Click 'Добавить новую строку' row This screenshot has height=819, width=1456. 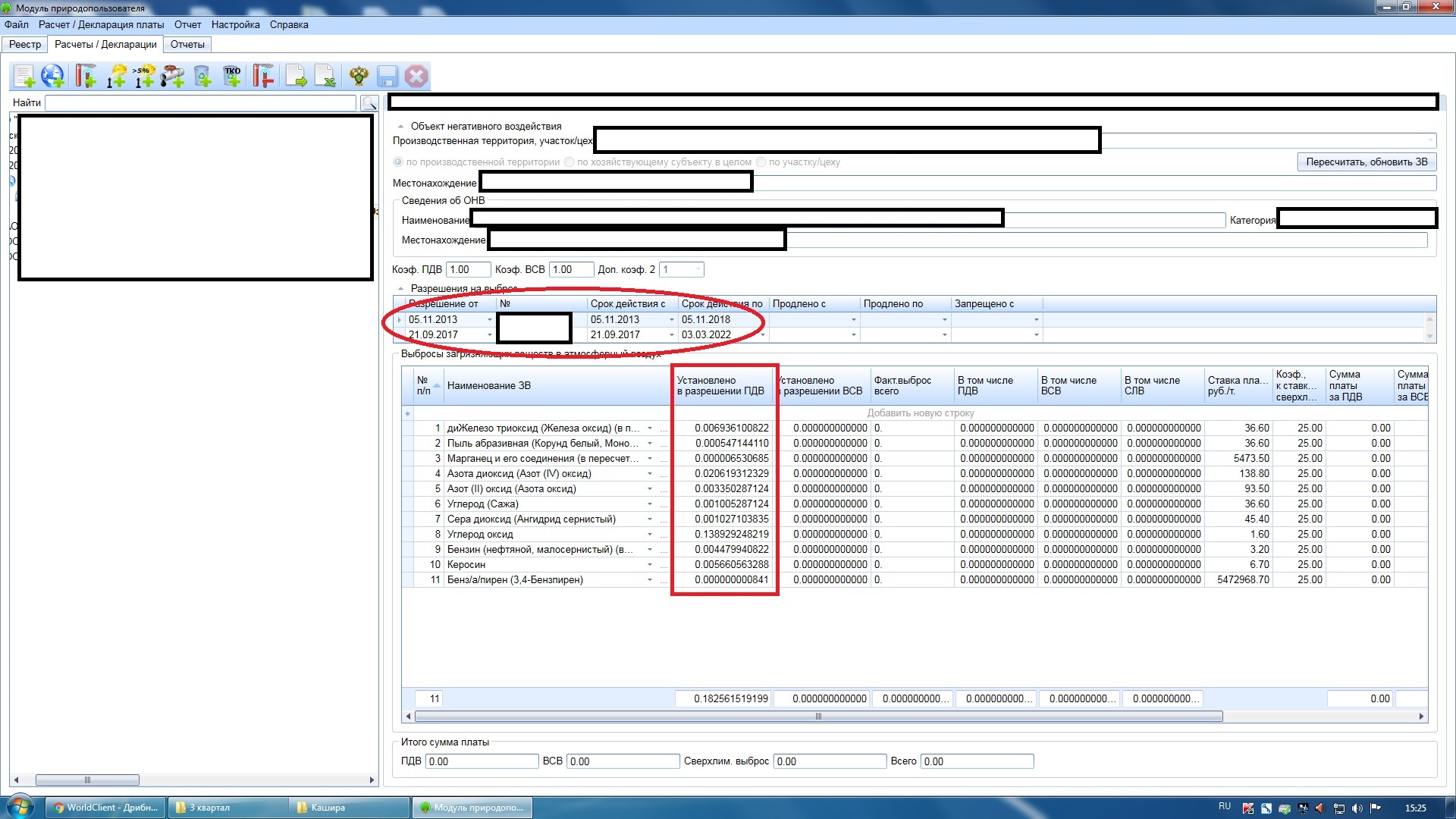point(920,413)
